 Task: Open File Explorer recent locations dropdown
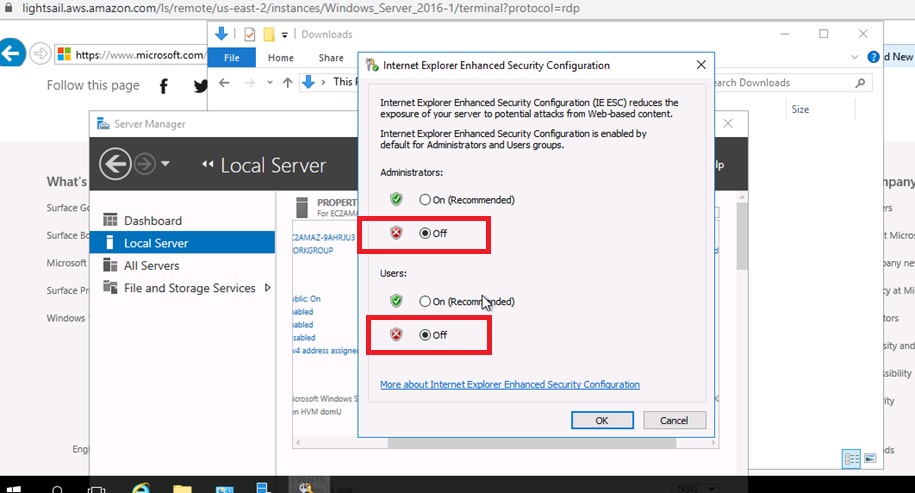click(270, 83)
